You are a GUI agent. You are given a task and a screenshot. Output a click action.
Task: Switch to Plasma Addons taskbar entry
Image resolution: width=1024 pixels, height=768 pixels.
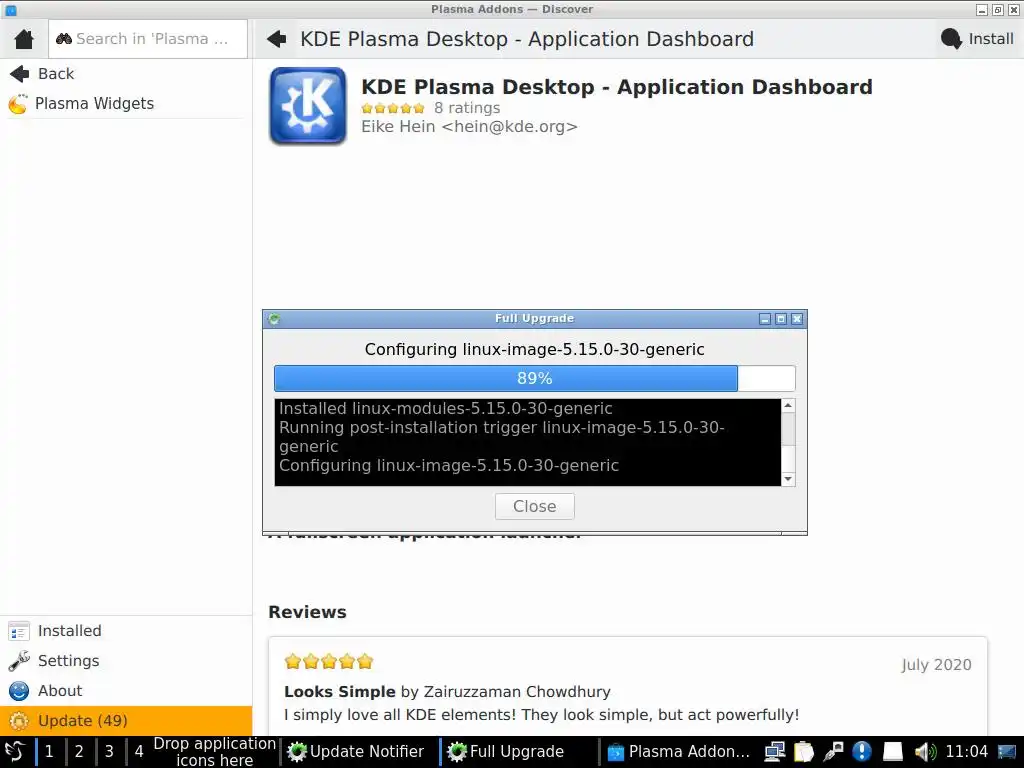click(x=678, y=752)
